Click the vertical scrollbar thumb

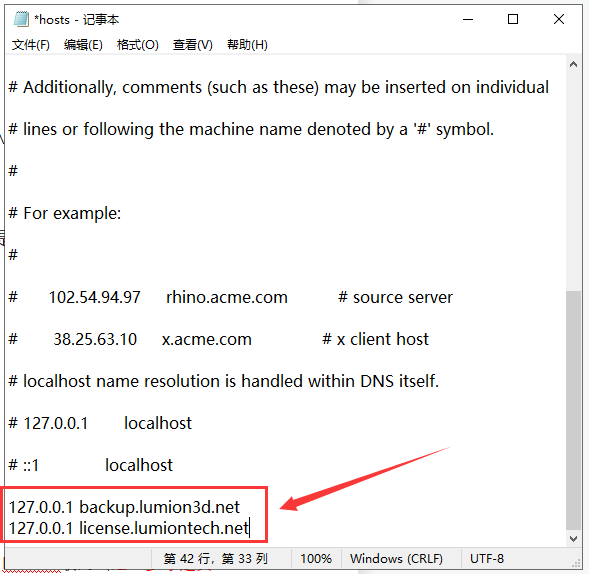tap(573, 411)
